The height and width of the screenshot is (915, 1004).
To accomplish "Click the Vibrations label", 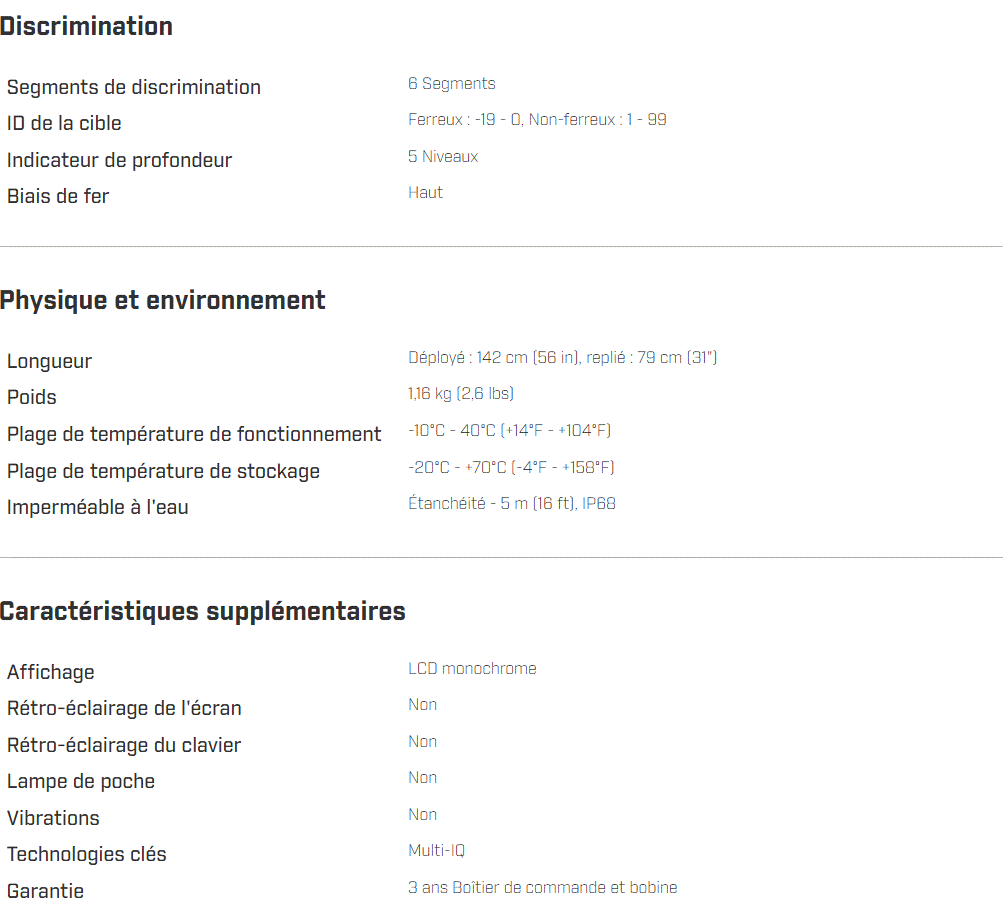I will [x=53, y=818].
